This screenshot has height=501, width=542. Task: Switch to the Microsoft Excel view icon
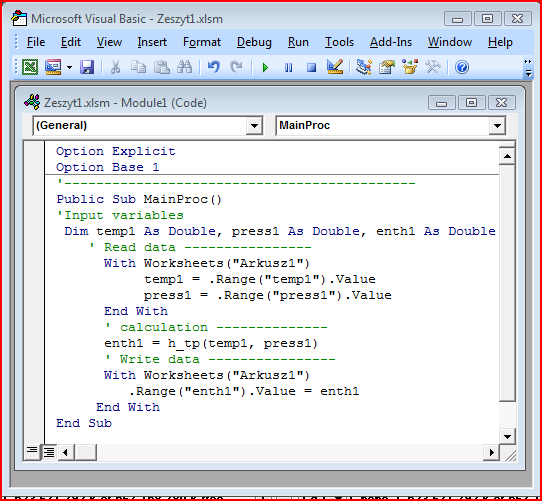click(x=30, y=67)
